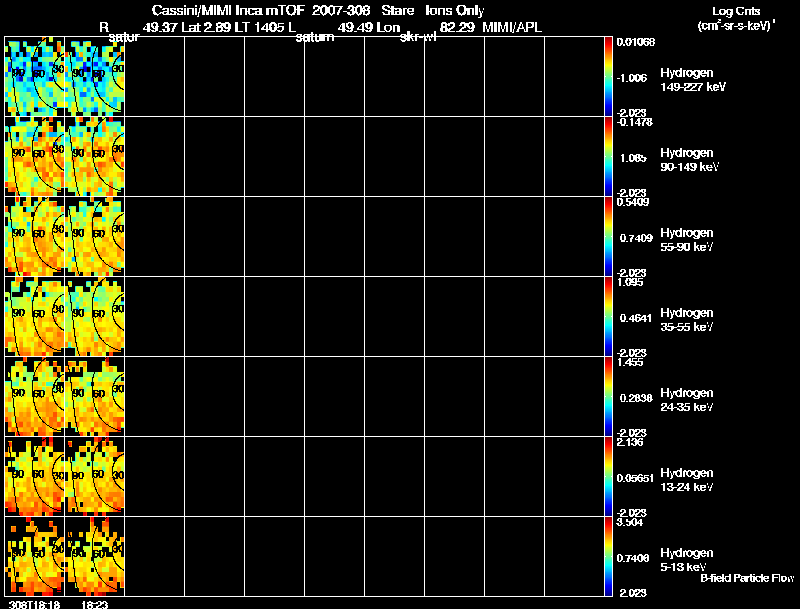Click the 18:18 panel for Hydrogen 35-55 keV
Screen dimensions: 800x609
pyautogui.click(x=35, y=317)
